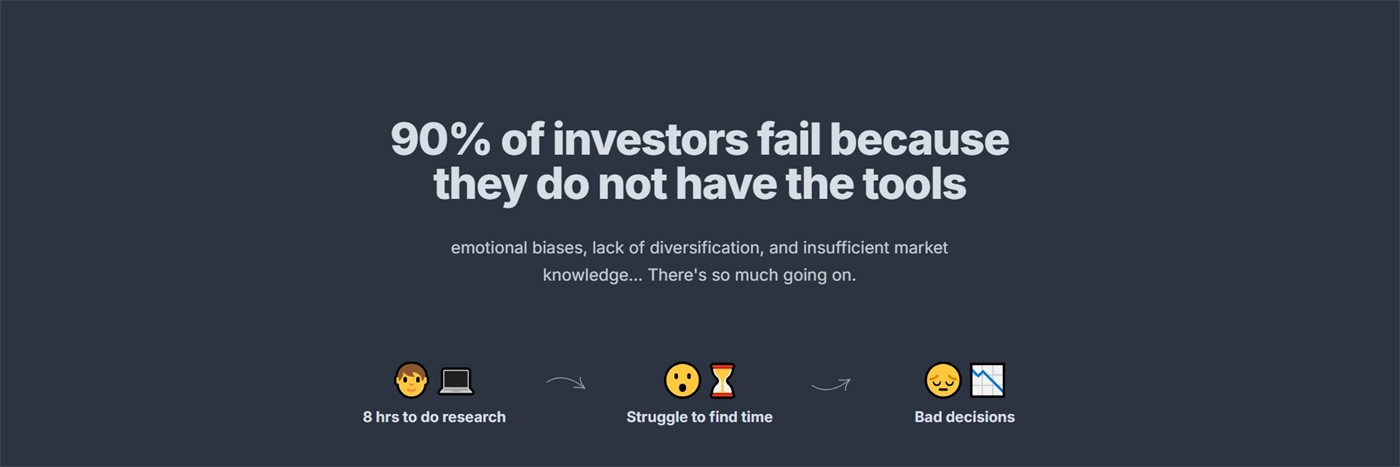This screenshot has width=1400, height=467.
Task: Click the hourglass emoji
Action: click(x=721, y=380)
